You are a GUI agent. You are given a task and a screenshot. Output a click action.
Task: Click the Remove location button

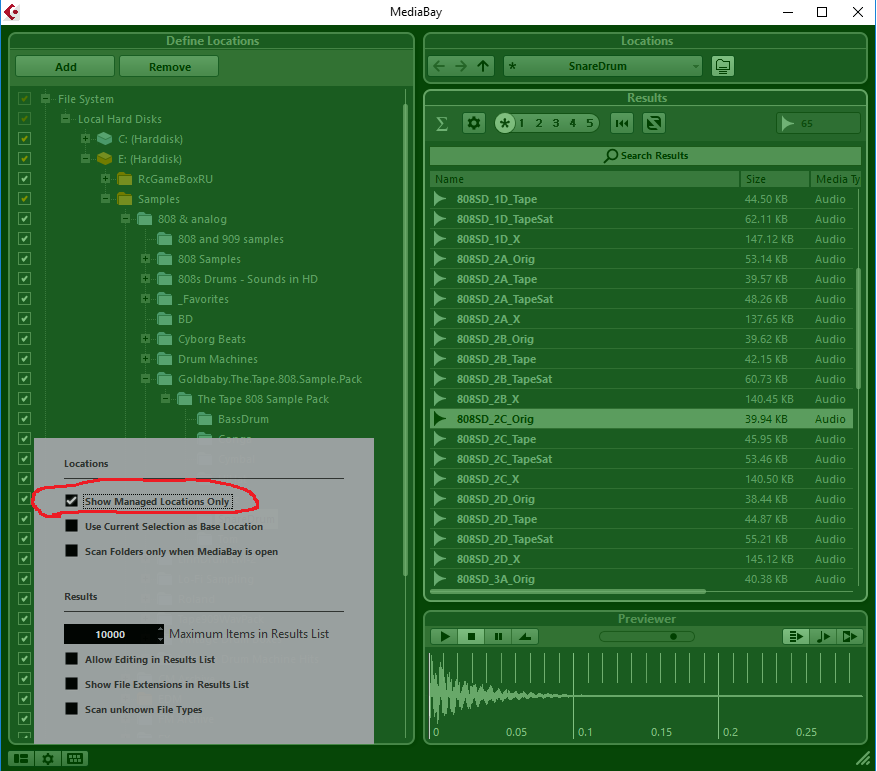coord(169,67)
